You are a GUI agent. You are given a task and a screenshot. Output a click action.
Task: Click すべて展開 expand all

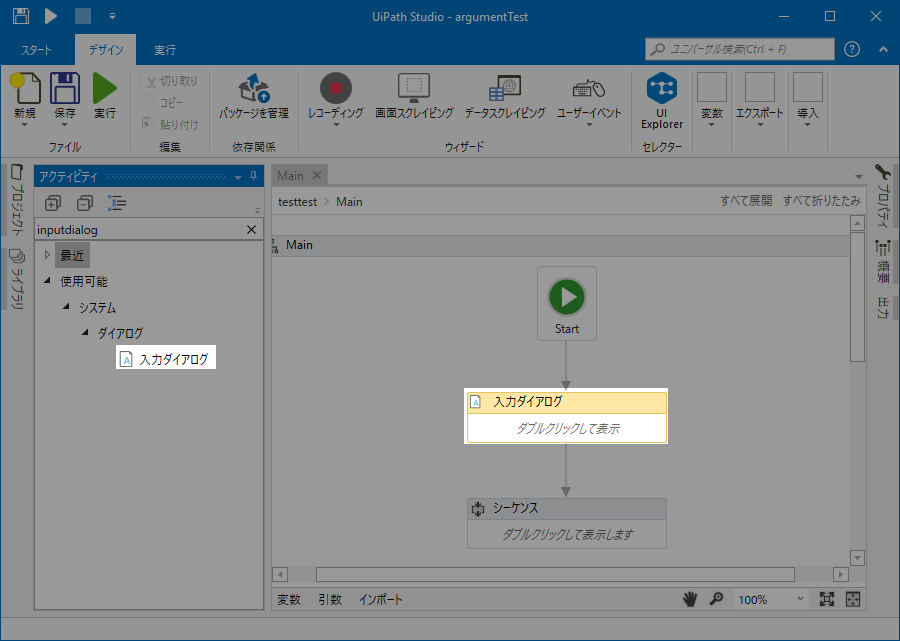(x=746, y=201)
